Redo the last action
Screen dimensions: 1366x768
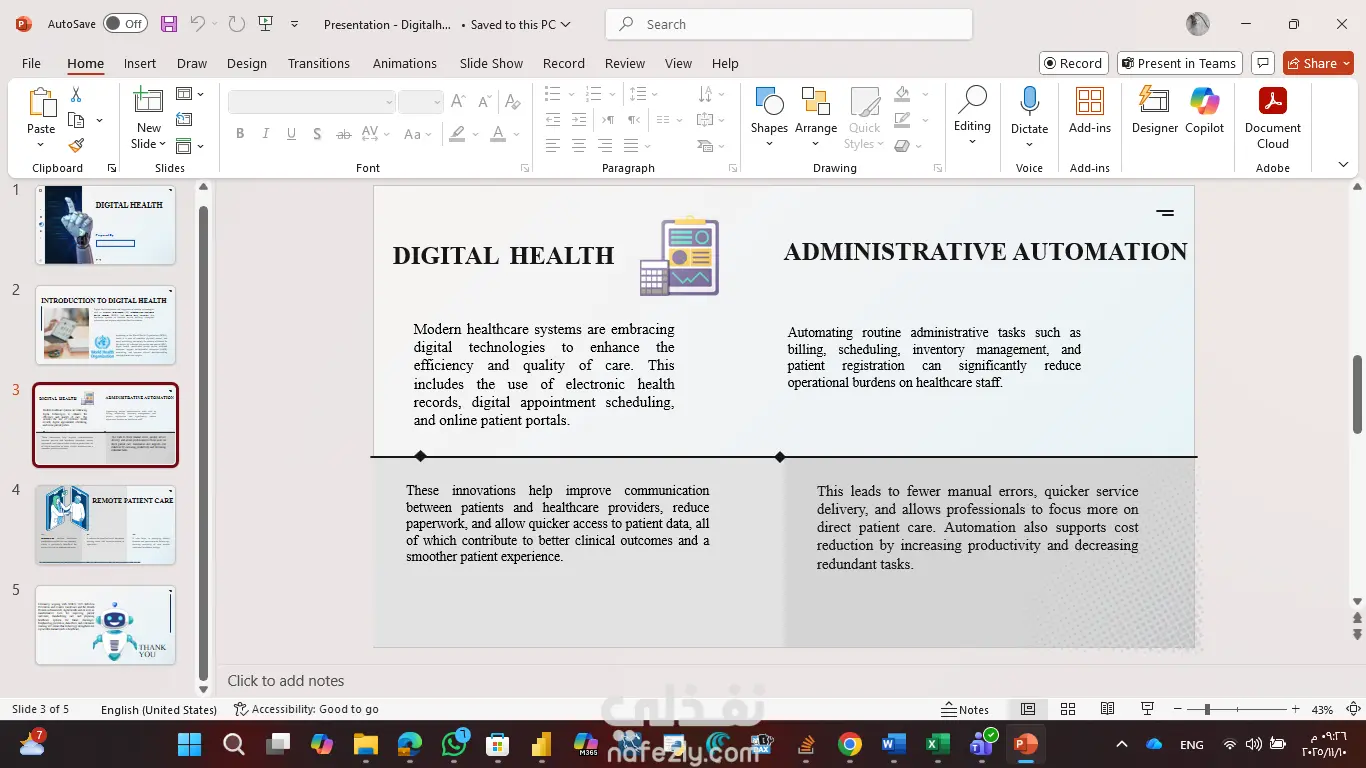tap(236, 24)
